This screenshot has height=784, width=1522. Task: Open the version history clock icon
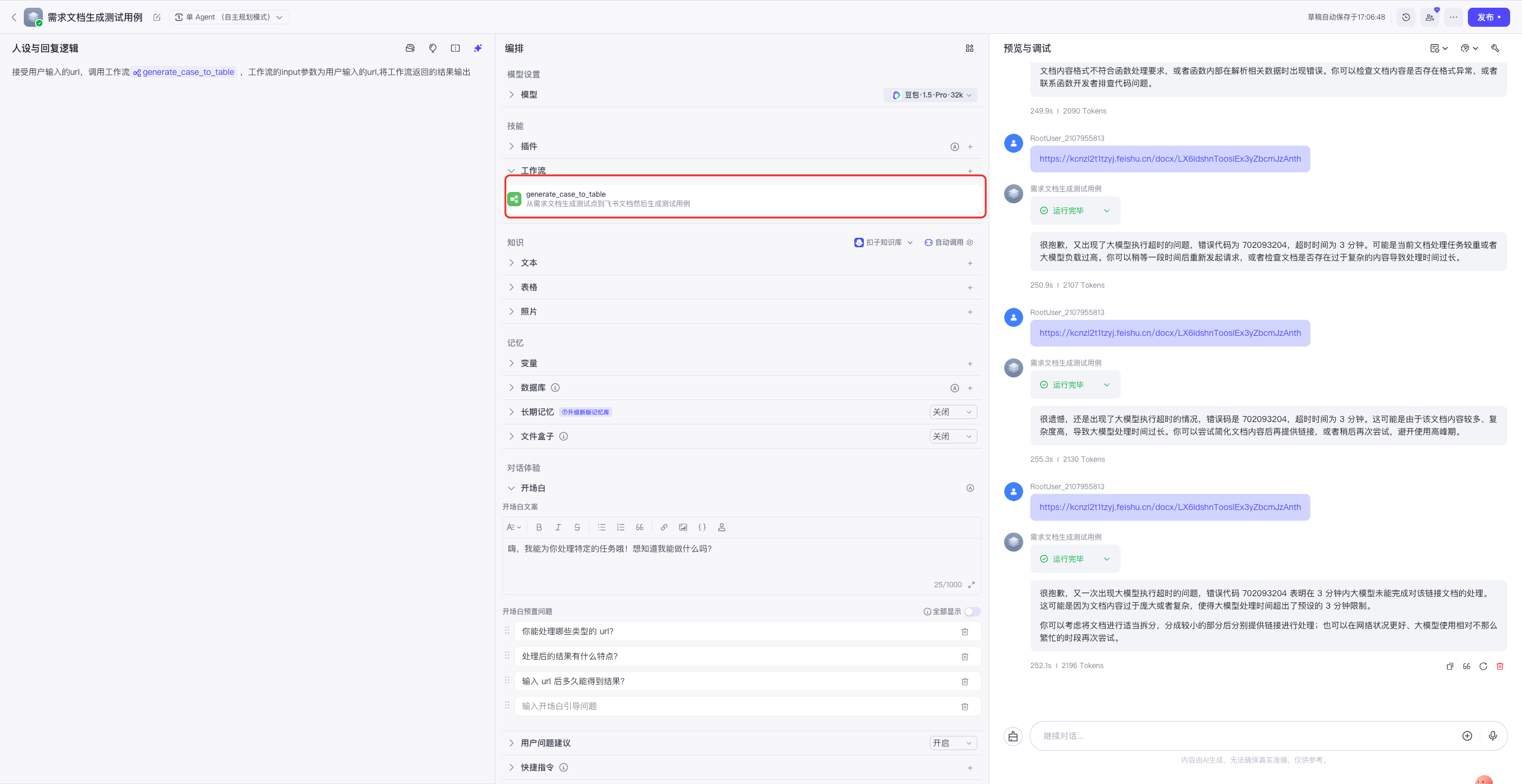click(x=1406, y=17)
